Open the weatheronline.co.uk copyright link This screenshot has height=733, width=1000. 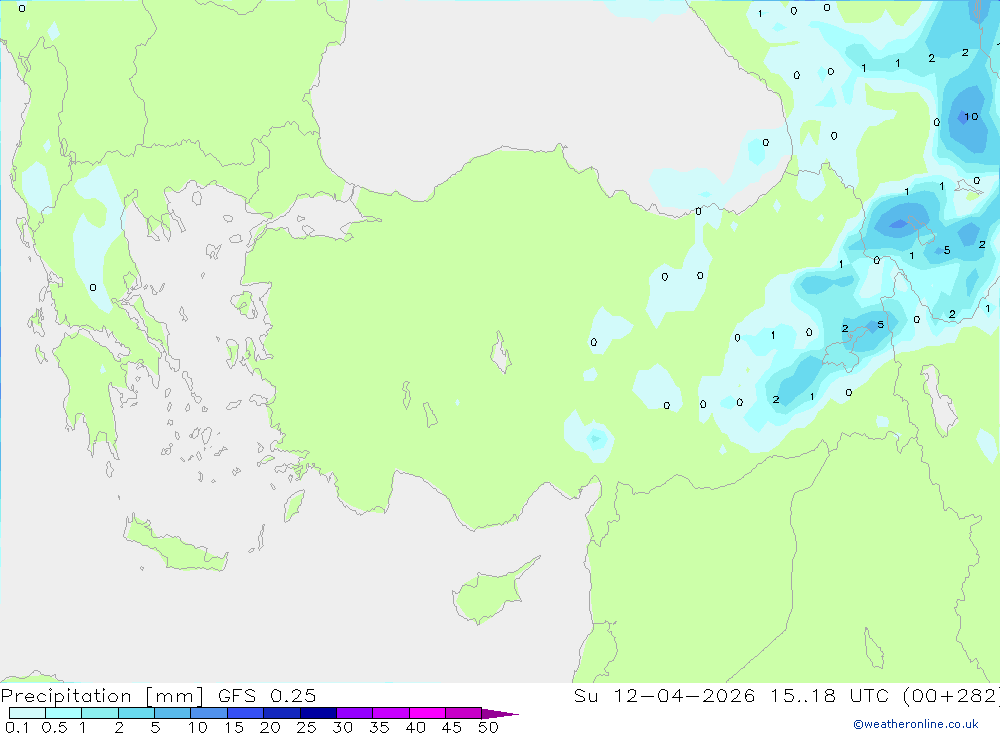tap(916, 724)
